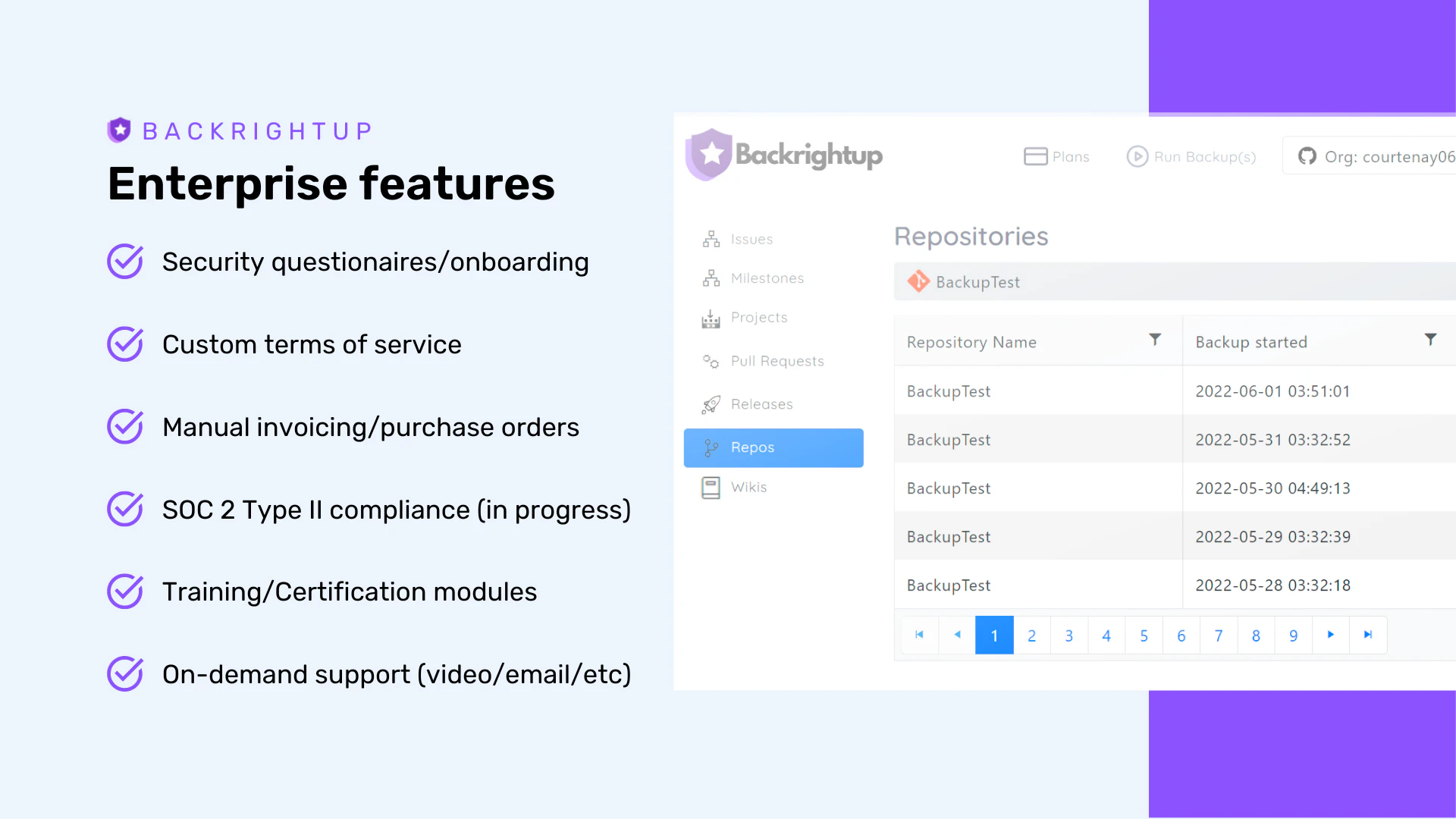This screenshot has height=819, width=1456.
Task: Click the GitHub icon next to Org name
Action: click(x=1307, y=156)
